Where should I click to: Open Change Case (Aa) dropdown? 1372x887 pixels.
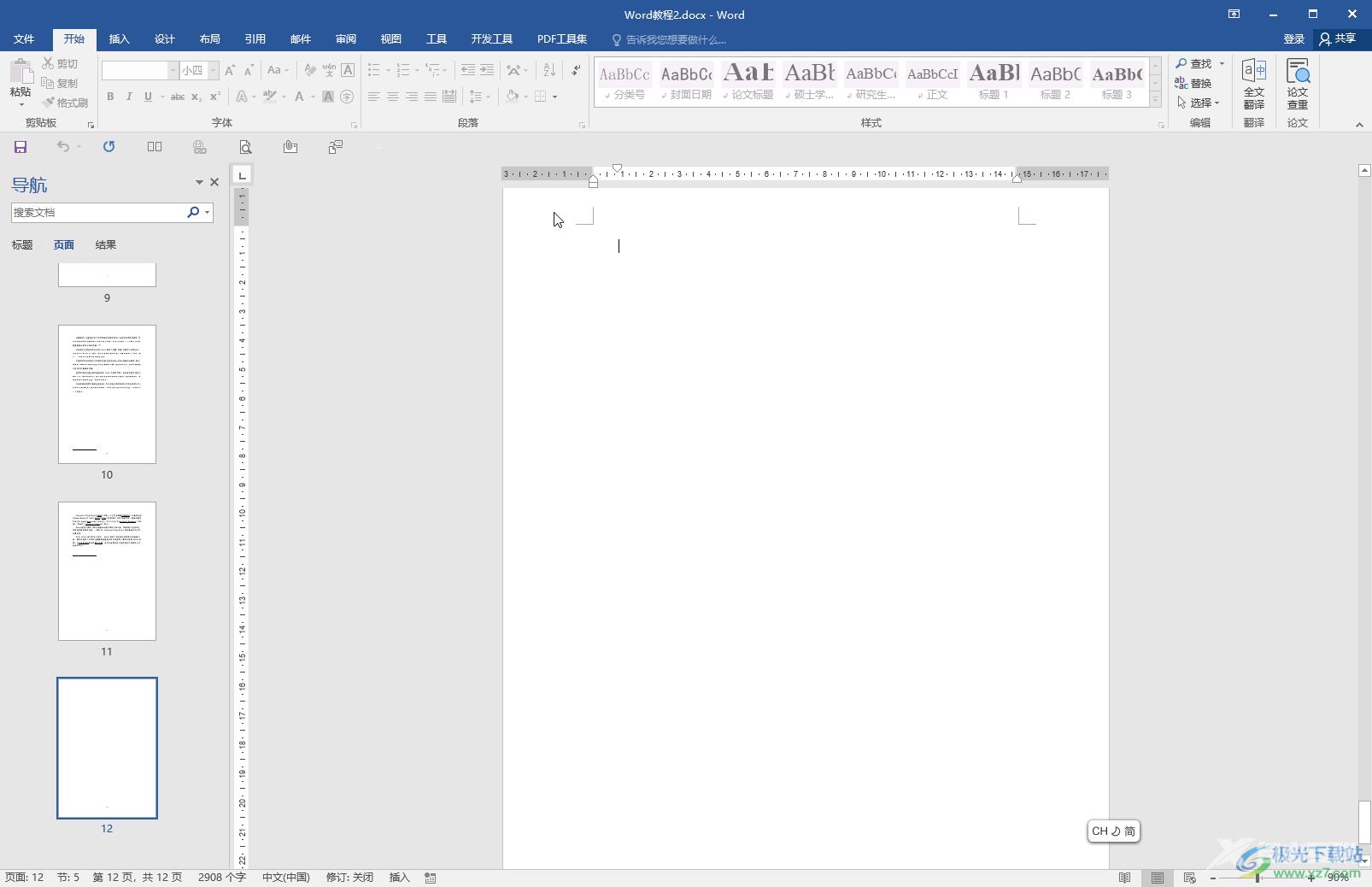point(278,70)
